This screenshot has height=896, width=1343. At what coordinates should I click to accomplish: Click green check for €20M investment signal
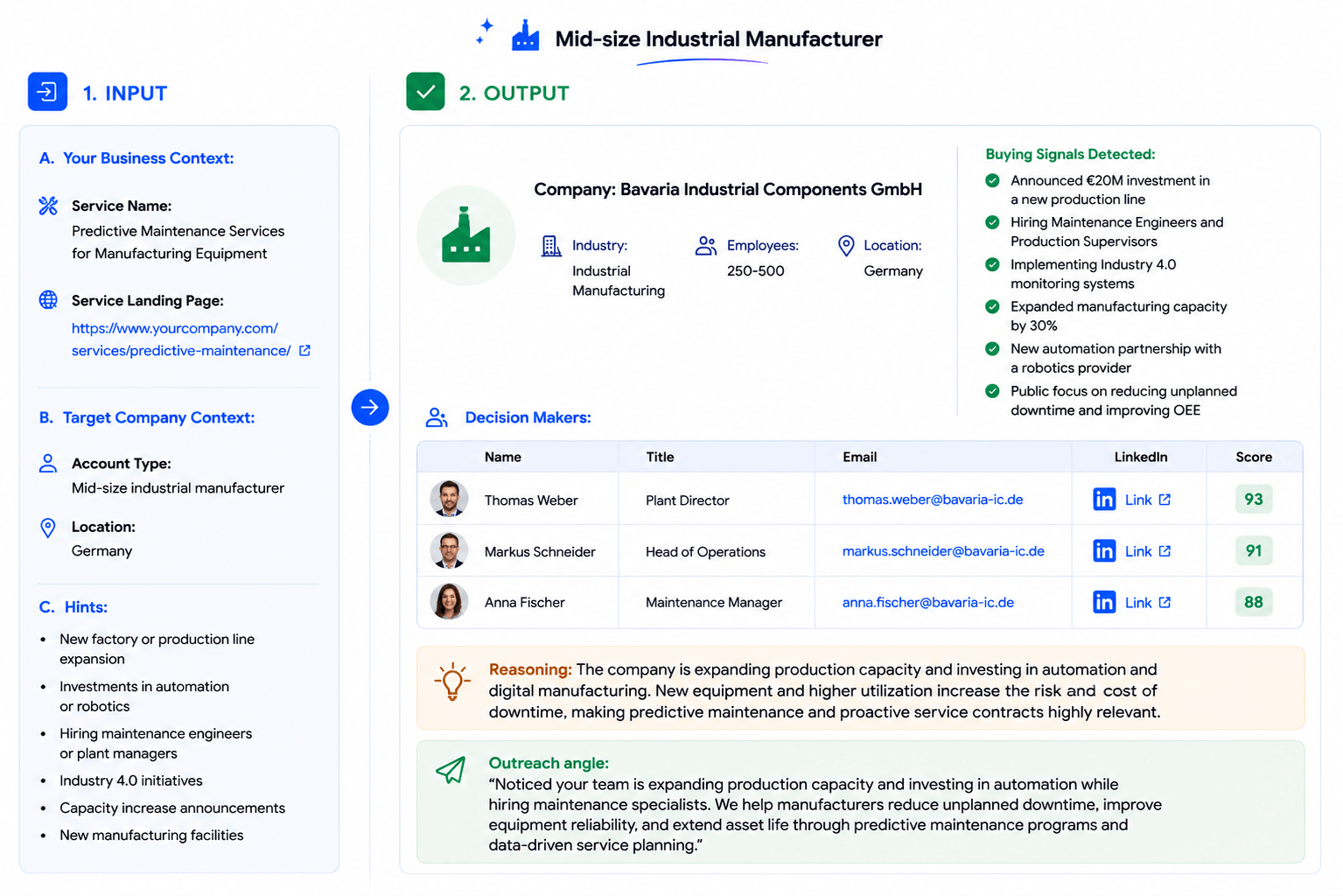click(x=992, y=180)
